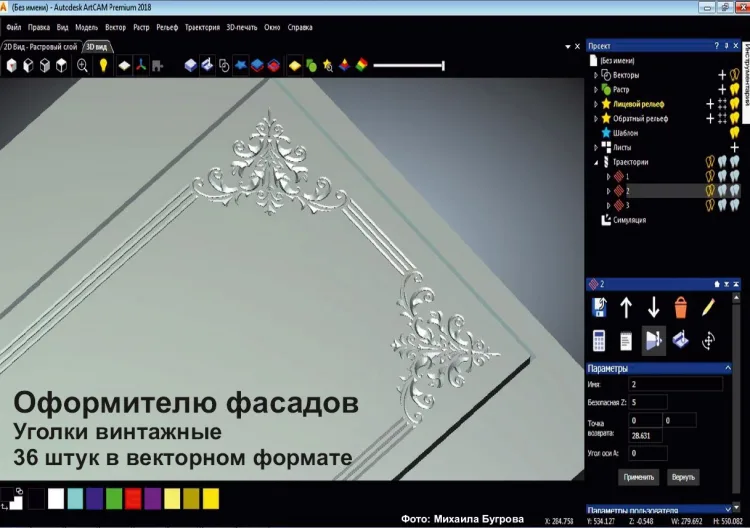
Task: Select the Симуляция tree item
Action: click(x=629, y=220)
